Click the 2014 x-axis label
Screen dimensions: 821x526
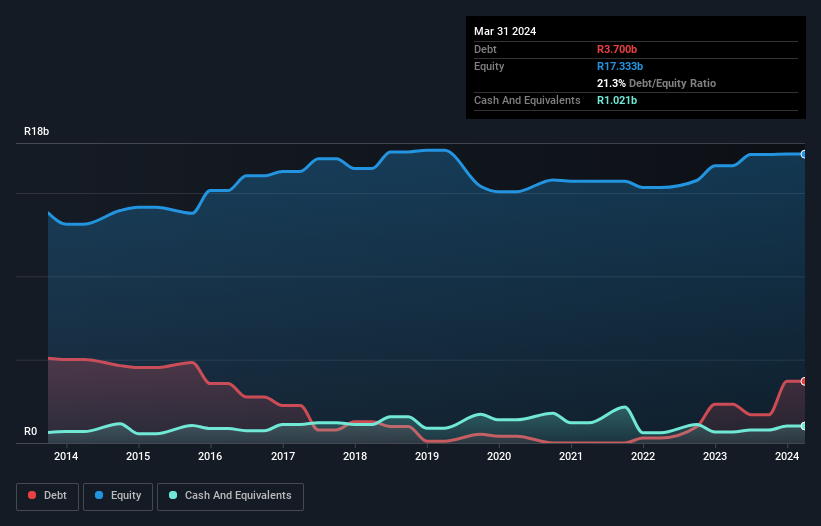(x=66, y=456)
